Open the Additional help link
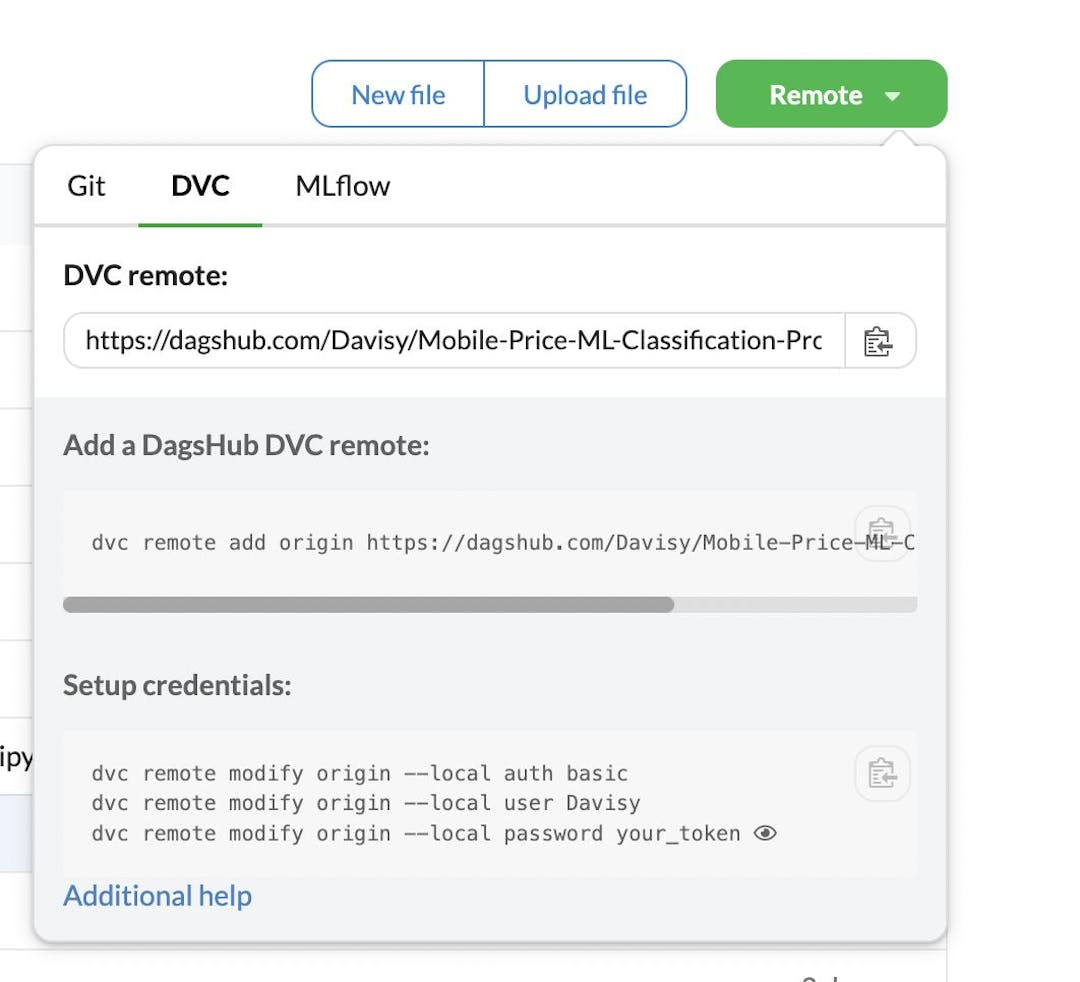Screen dimensions: 1080x982 click(x=157, y=896)
